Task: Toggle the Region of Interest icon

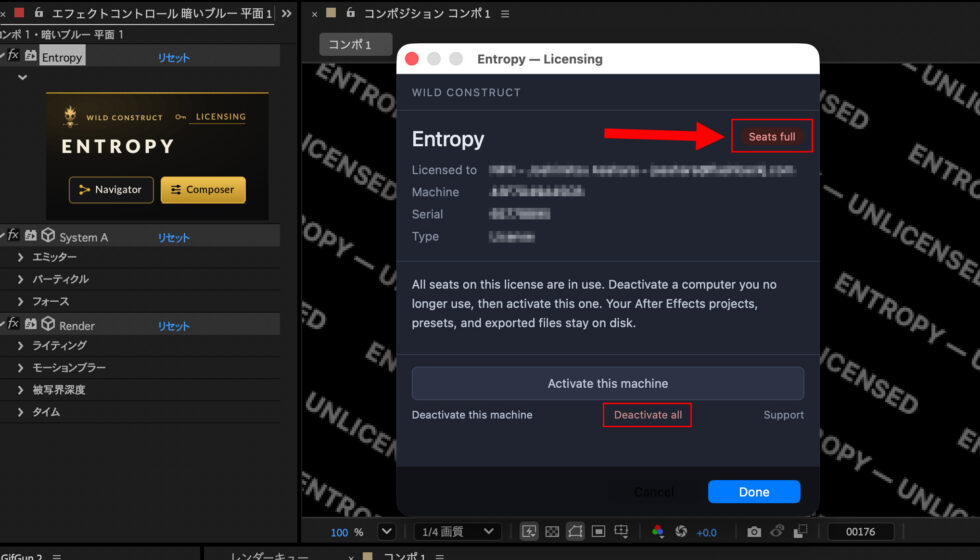Action: point(598,531)
